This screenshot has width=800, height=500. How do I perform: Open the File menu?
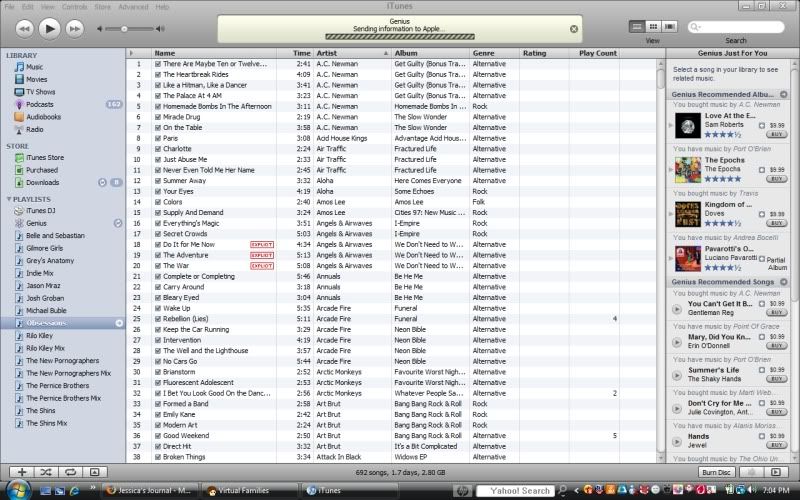coord(10,7)
